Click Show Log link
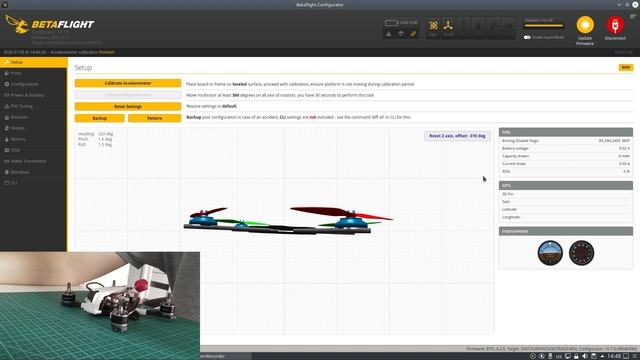 click(x=624, y=52)
